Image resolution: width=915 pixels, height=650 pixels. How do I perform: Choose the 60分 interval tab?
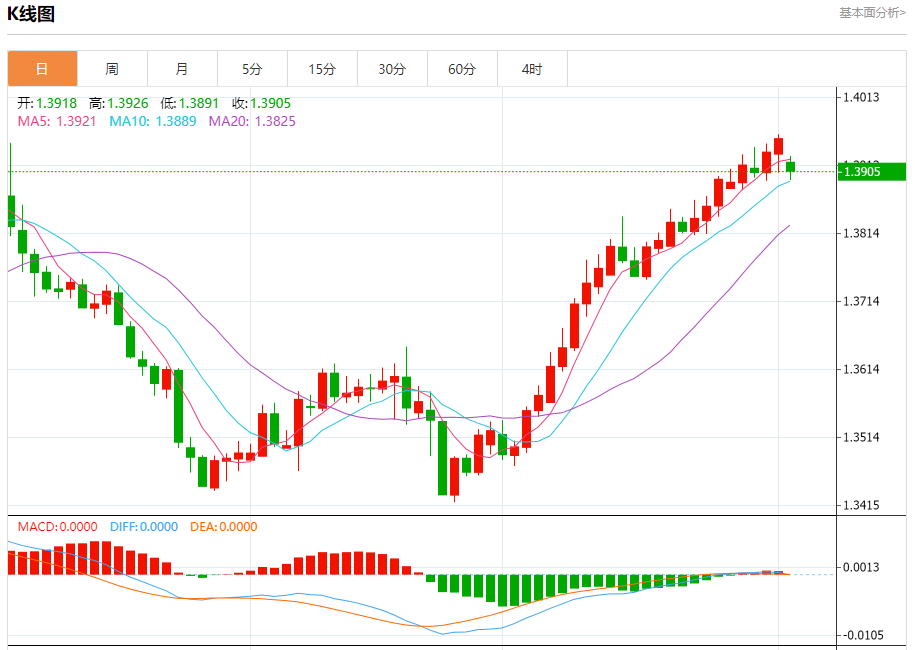coord(462,69)
